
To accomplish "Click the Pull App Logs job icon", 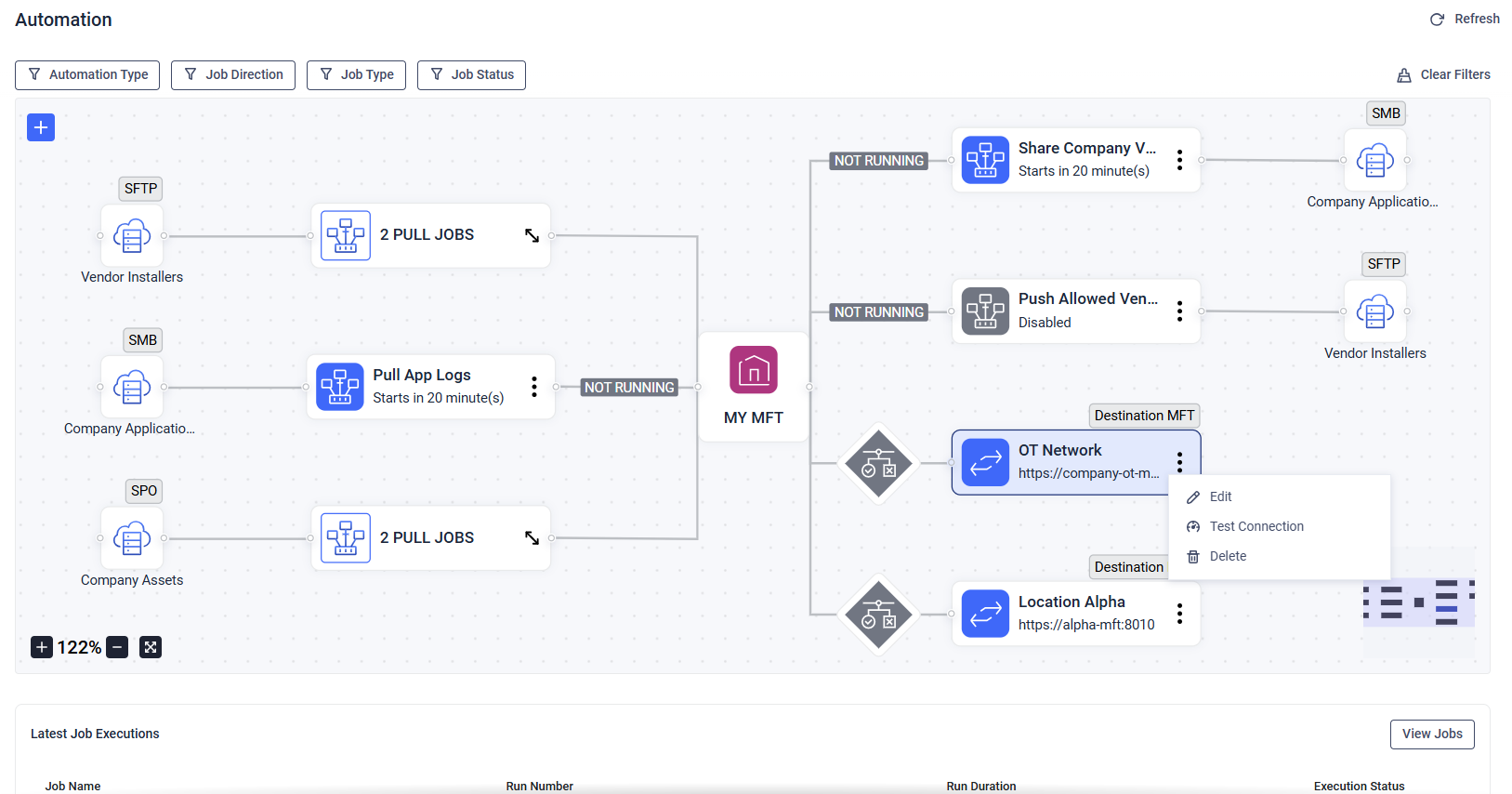I will coord(340,387).
